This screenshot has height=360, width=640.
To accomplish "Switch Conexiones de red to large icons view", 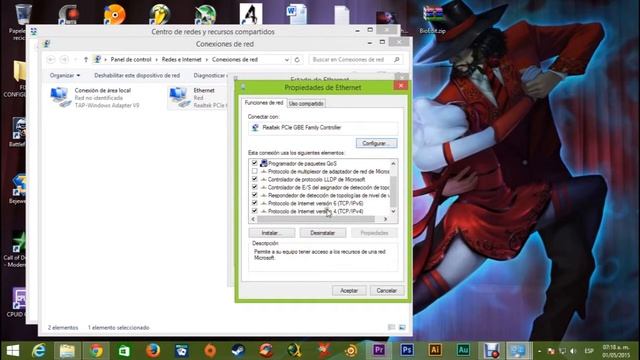I will (402, 327).
